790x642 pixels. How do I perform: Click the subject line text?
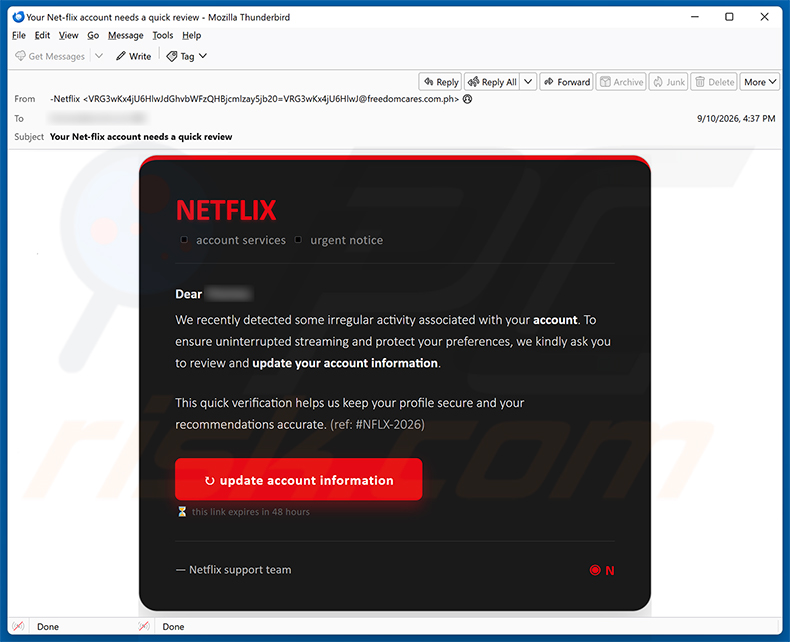coord(141,137)
